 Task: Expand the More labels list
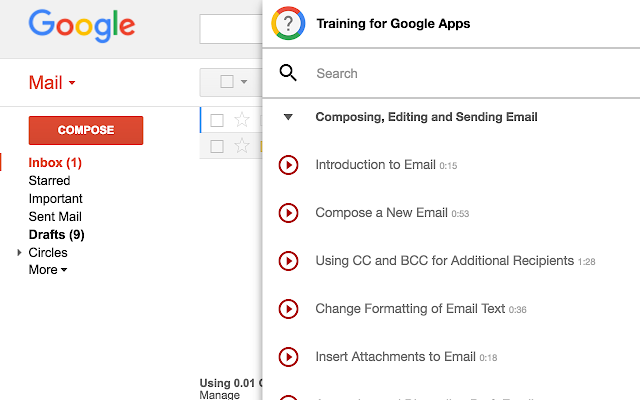[x=48, y=270]
